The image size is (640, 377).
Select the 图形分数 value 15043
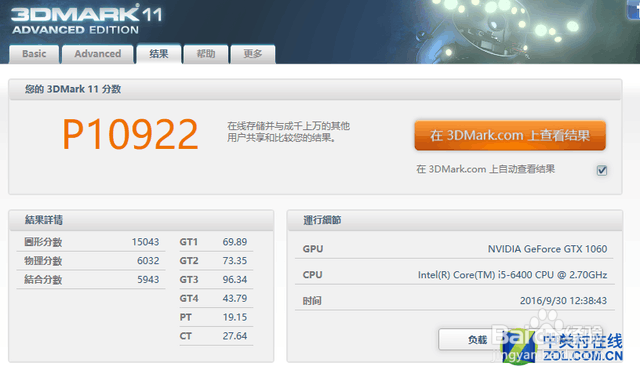tap(145, 242)
